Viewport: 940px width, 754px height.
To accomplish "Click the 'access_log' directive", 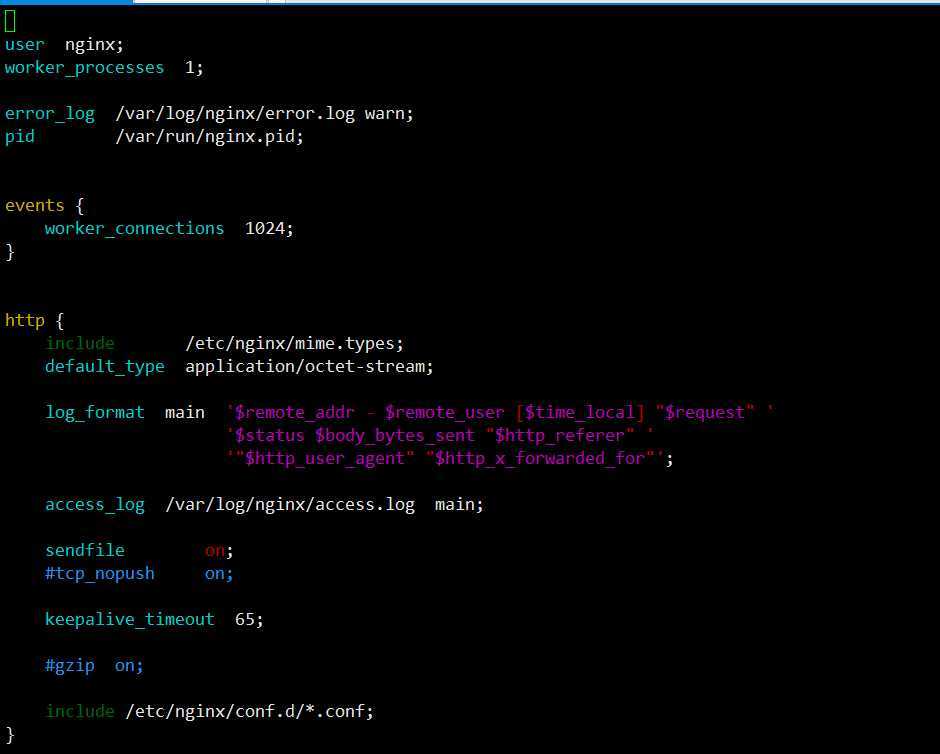I will (x=95, y=505).
